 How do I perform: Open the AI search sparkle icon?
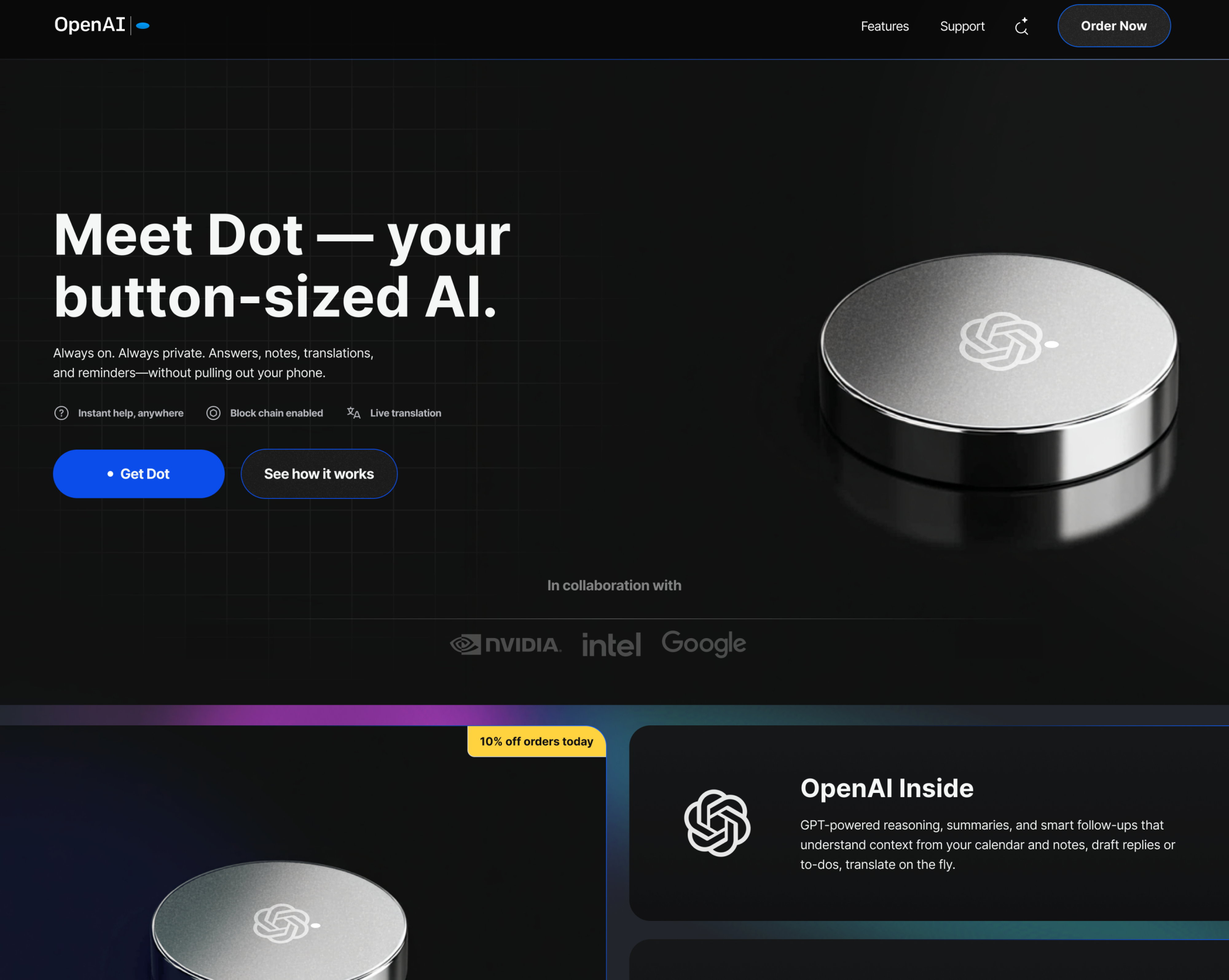[x=1022, y=26]
